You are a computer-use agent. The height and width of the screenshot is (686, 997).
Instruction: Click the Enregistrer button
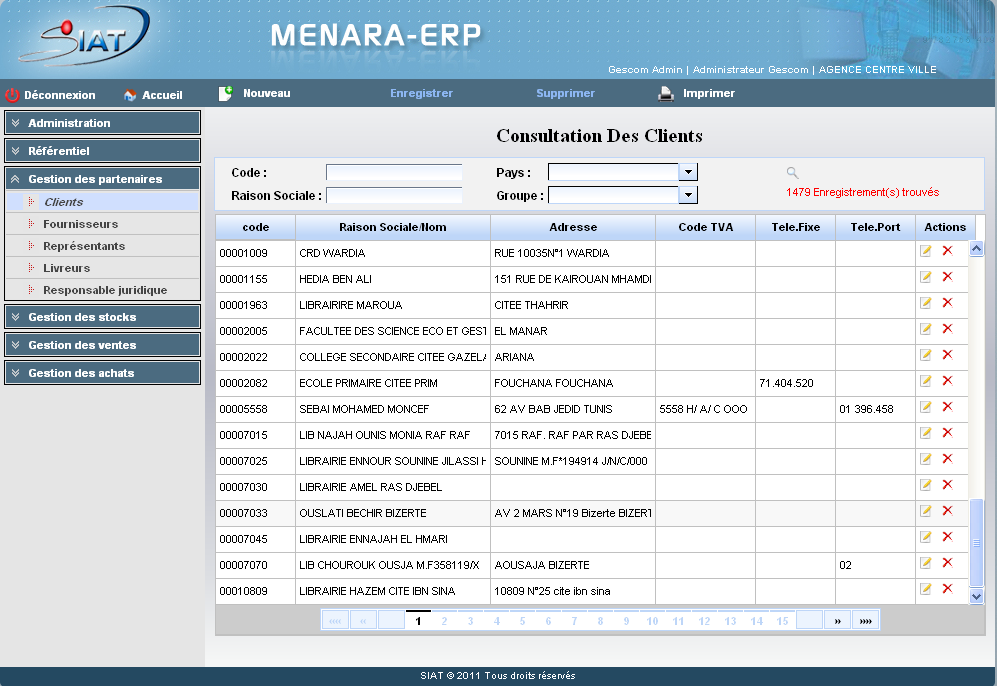pyautogui.click(x=421, y=93)
